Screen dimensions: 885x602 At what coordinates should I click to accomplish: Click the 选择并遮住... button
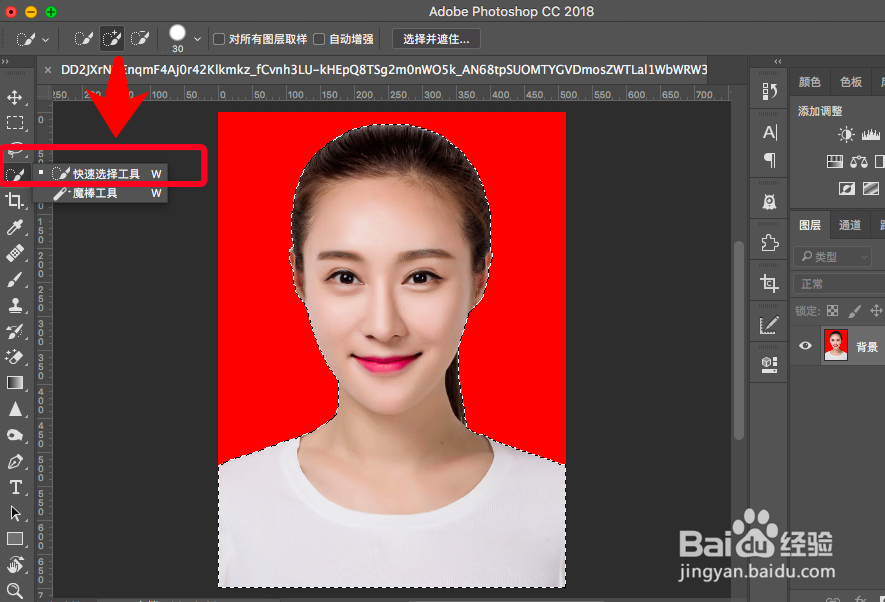436,39
